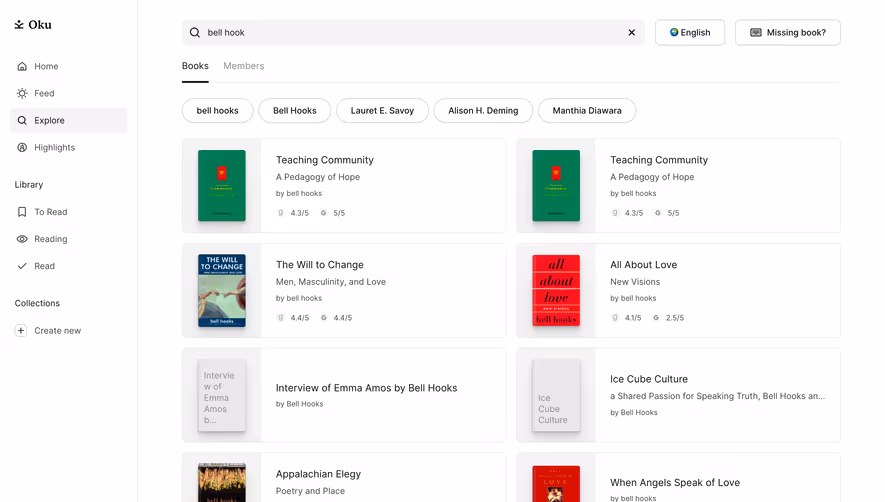
Task: Click the plus icon beside Create new
Action: (21, 330)
